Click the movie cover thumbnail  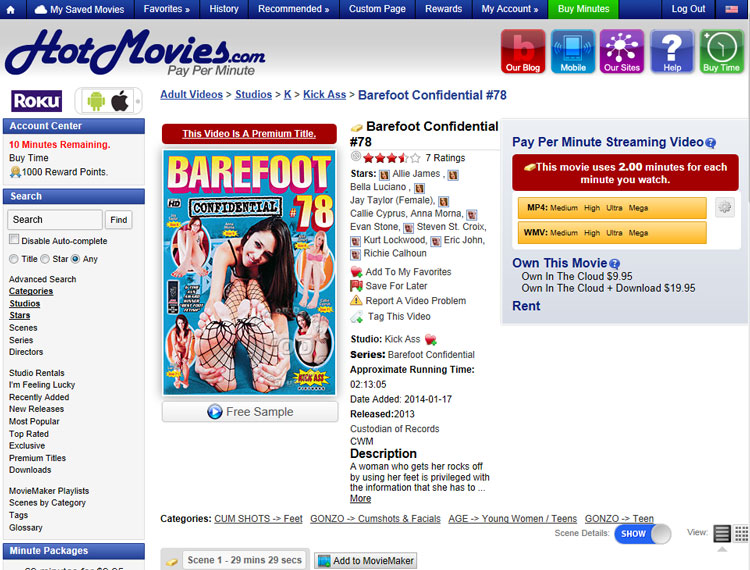[x=249, y=273]
